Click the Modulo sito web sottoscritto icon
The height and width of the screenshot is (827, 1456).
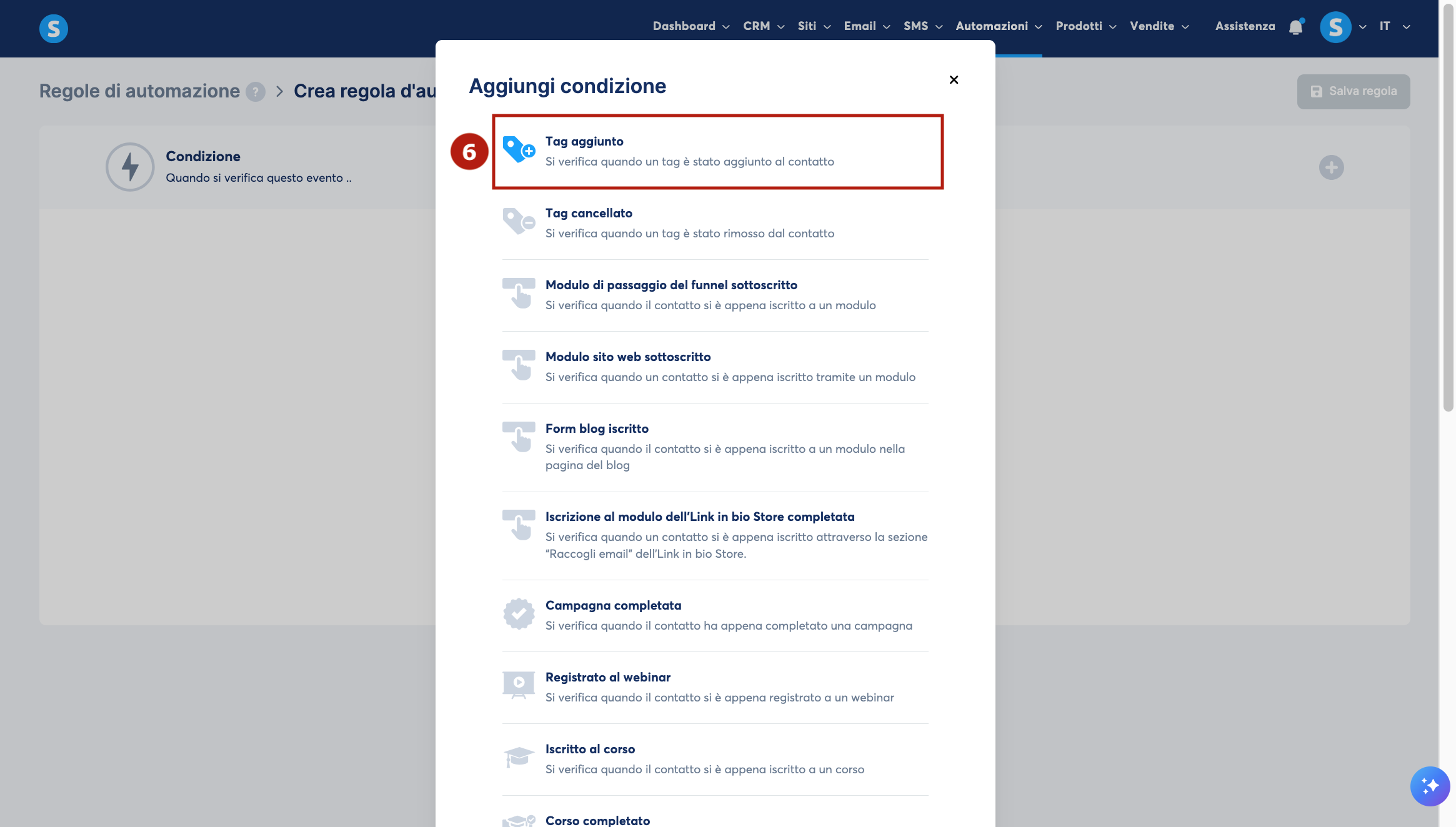pyautogui.click(x=519, y=365)
